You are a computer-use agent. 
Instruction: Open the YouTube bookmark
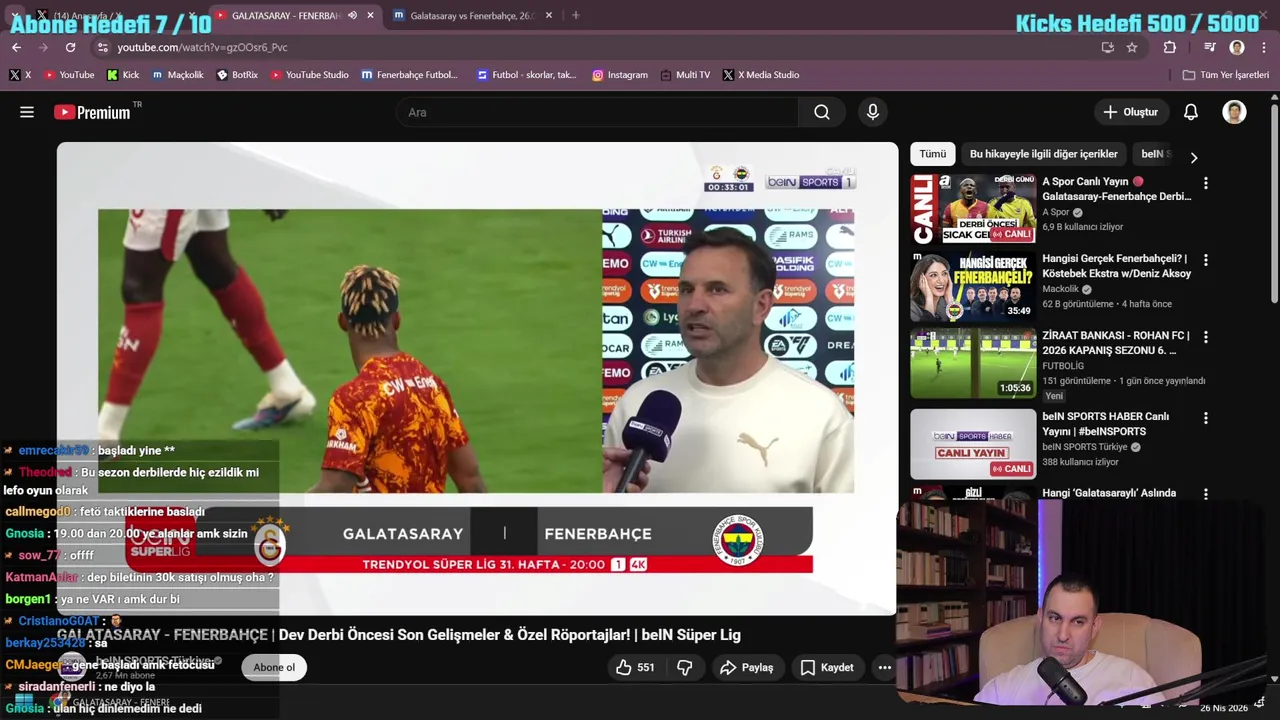68,75
